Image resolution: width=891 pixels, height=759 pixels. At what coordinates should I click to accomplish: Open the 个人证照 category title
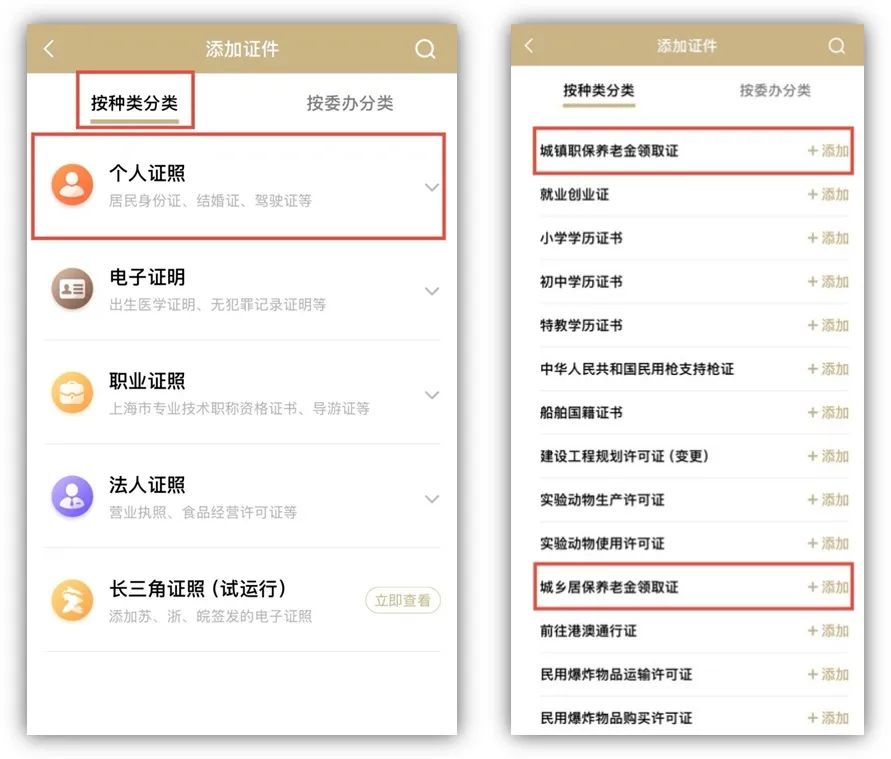[x=147, y=173]
